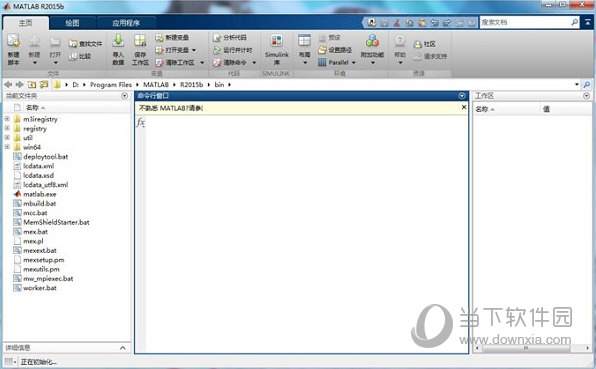This screenshot has width=596, height=369.
Task: Click the browse-for-folder icon in the address bar
Action: click(44, 84)
